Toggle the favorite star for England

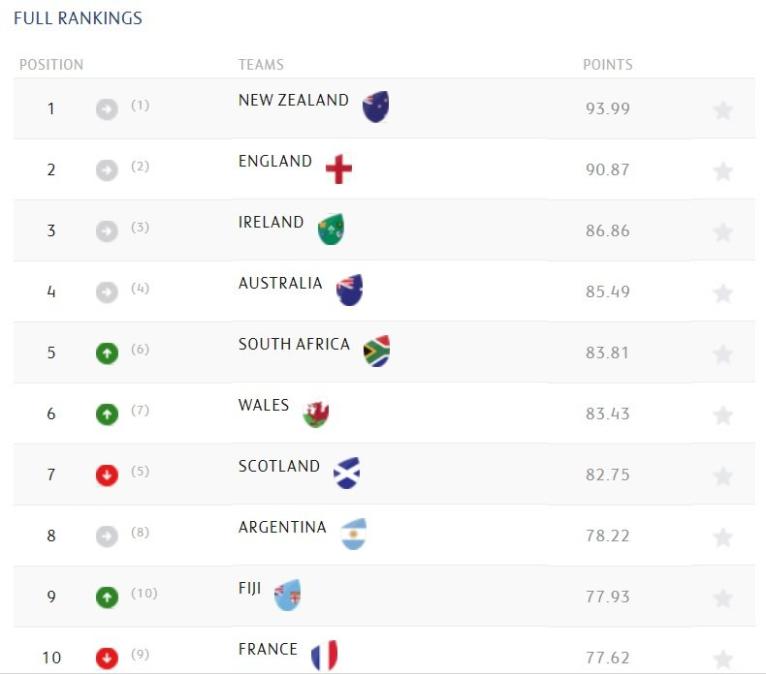click(723, 171)
